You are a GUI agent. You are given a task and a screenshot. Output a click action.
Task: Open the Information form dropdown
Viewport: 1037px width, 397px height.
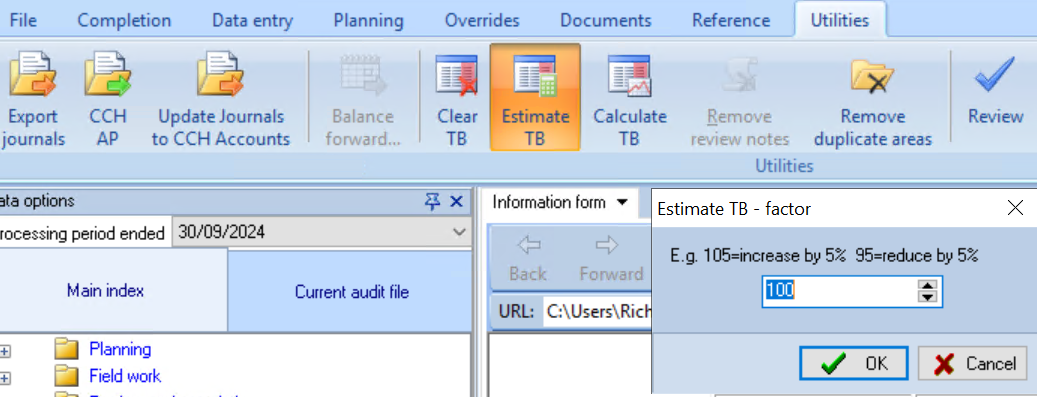622,202
